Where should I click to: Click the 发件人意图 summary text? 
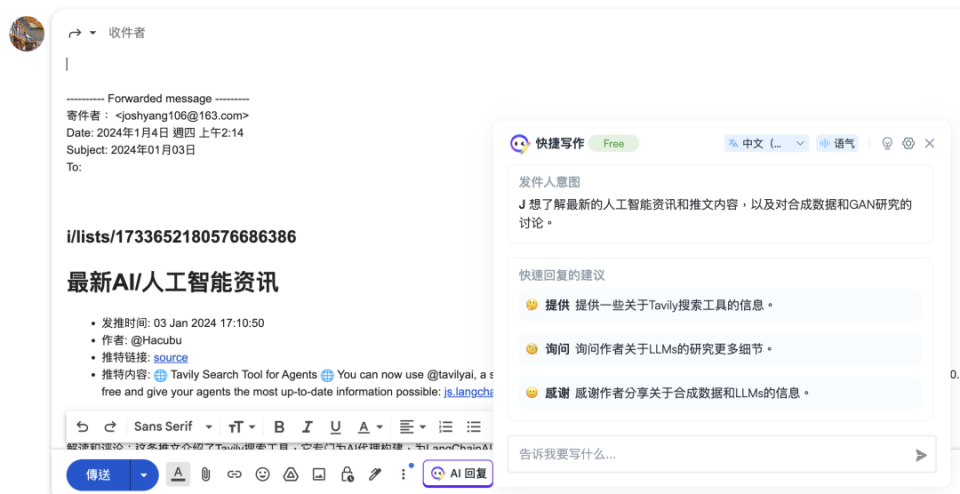(715, 213)
